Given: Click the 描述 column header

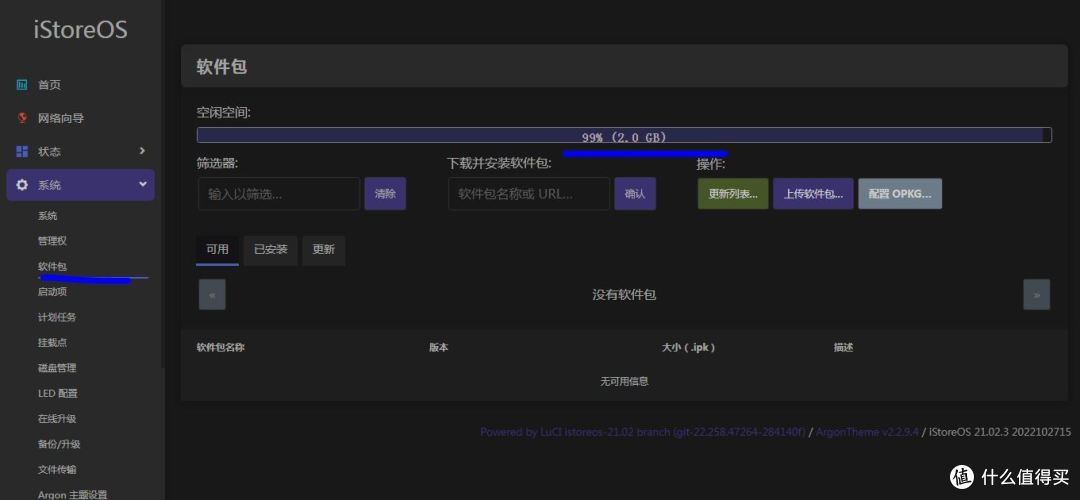Looking at the screenshot, I should [x=843, y=348].
